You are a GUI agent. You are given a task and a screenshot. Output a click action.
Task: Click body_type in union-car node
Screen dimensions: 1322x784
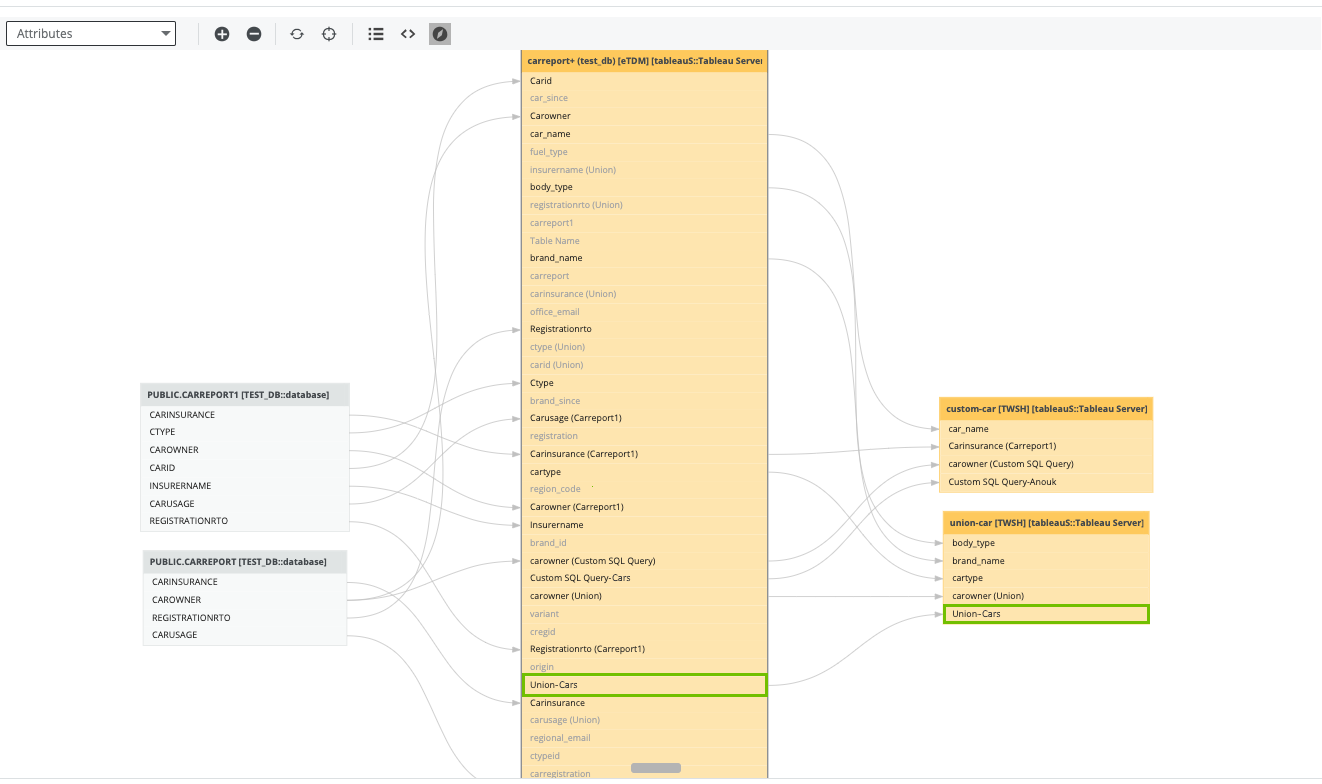(x=1046, y=543)
